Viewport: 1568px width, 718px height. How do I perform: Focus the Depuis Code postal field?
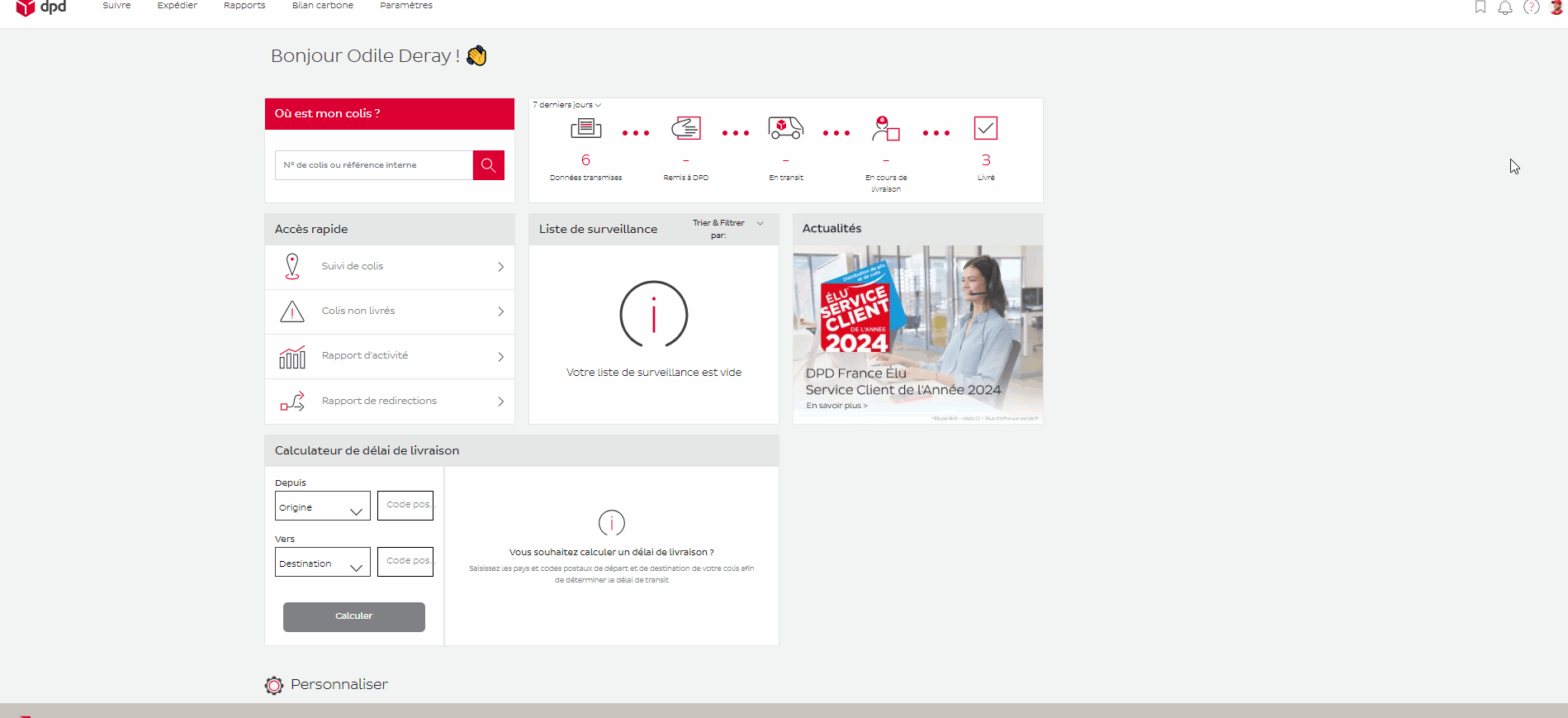click(x=405, y=506)
